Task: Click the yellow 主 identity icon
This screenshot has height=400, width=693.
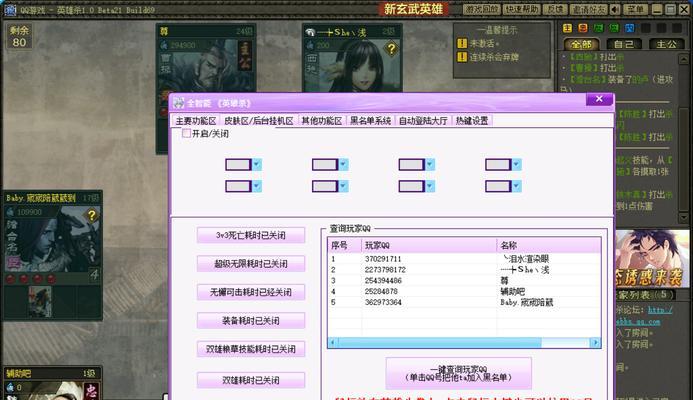Action: 567,28
